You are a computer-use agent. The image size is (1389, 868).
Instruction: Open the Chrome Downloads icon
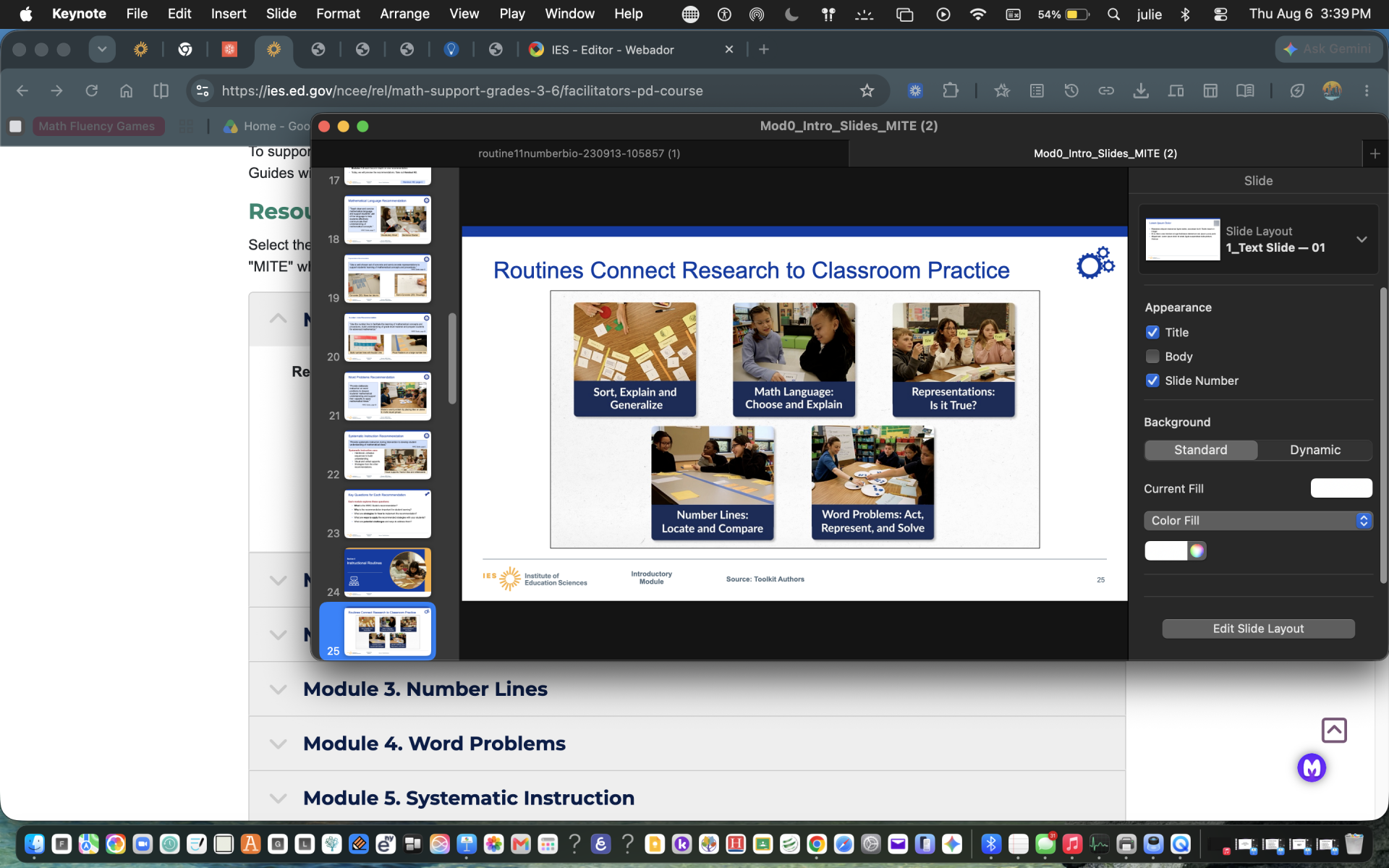[x=1141, y=90]
